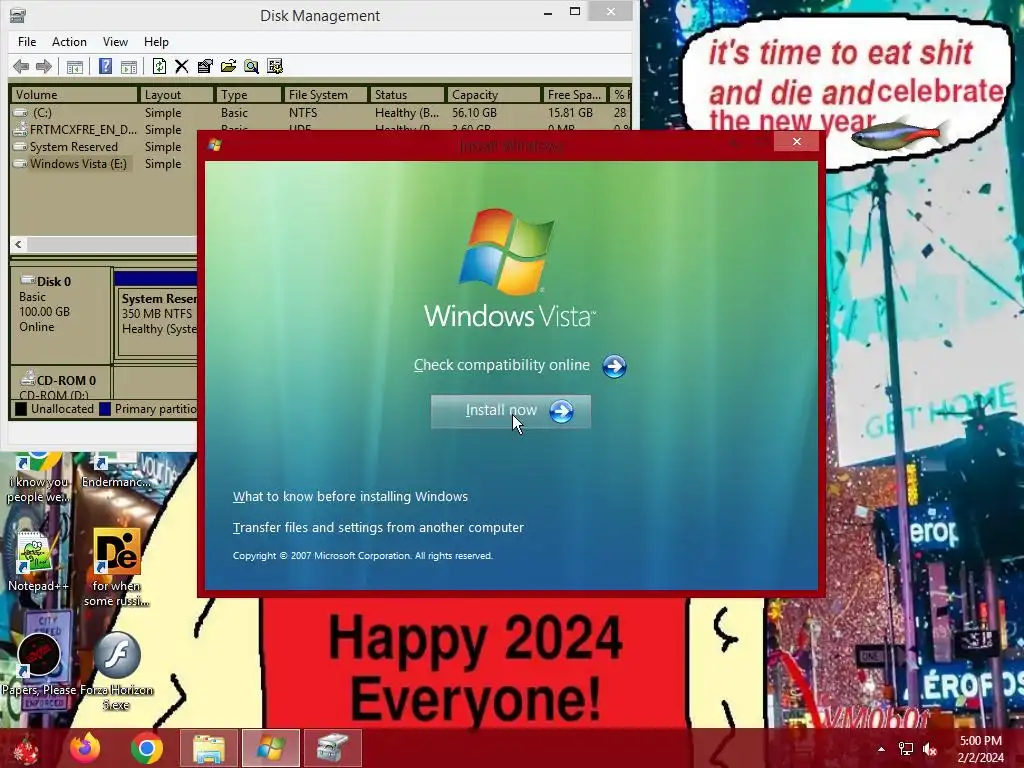Click the Open folder icon in toolbar
The image size is (1024, 768).
[x=228, y=66]
